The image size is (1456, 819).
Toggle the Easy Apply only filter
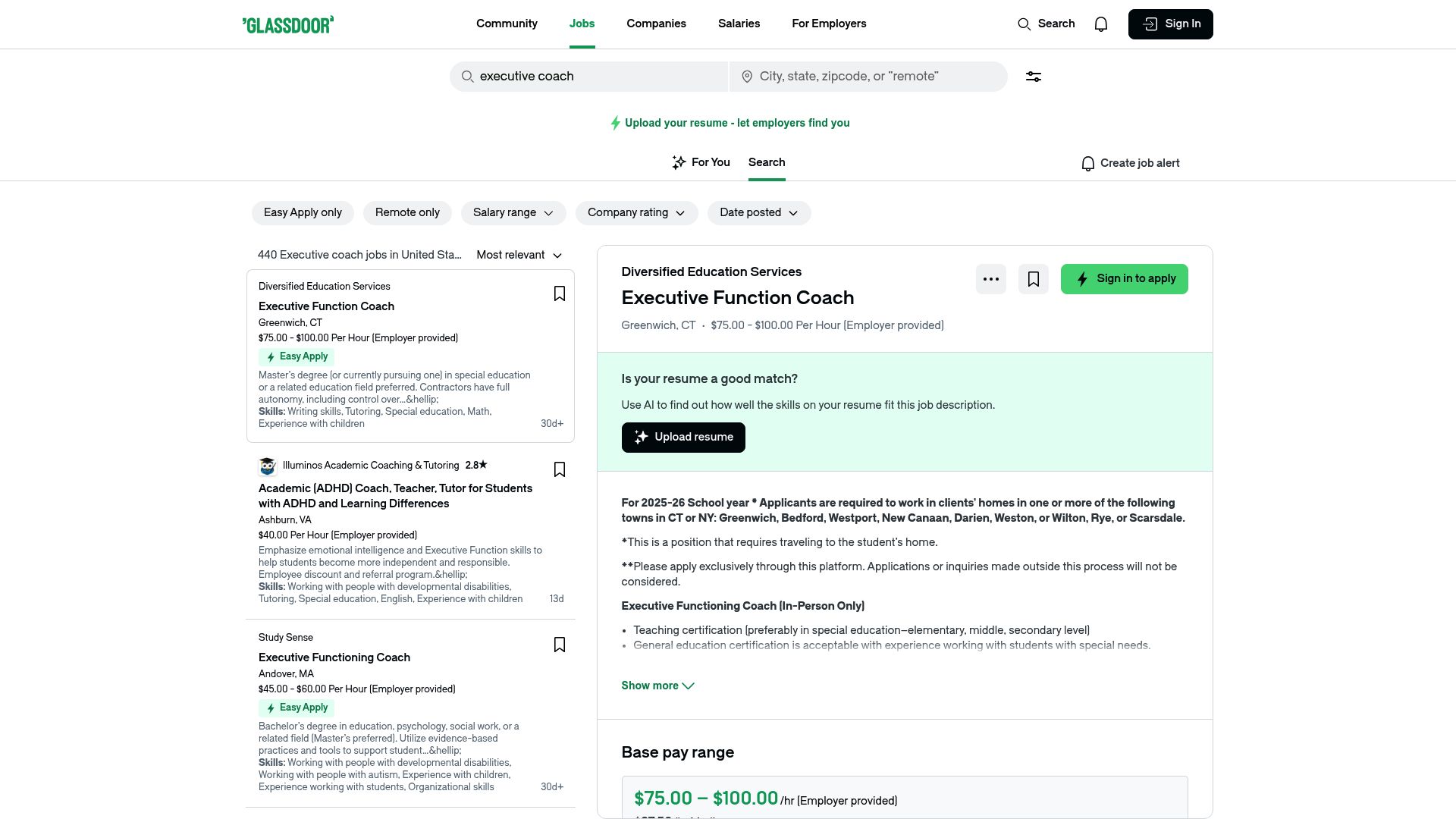(x=303, y=213)
